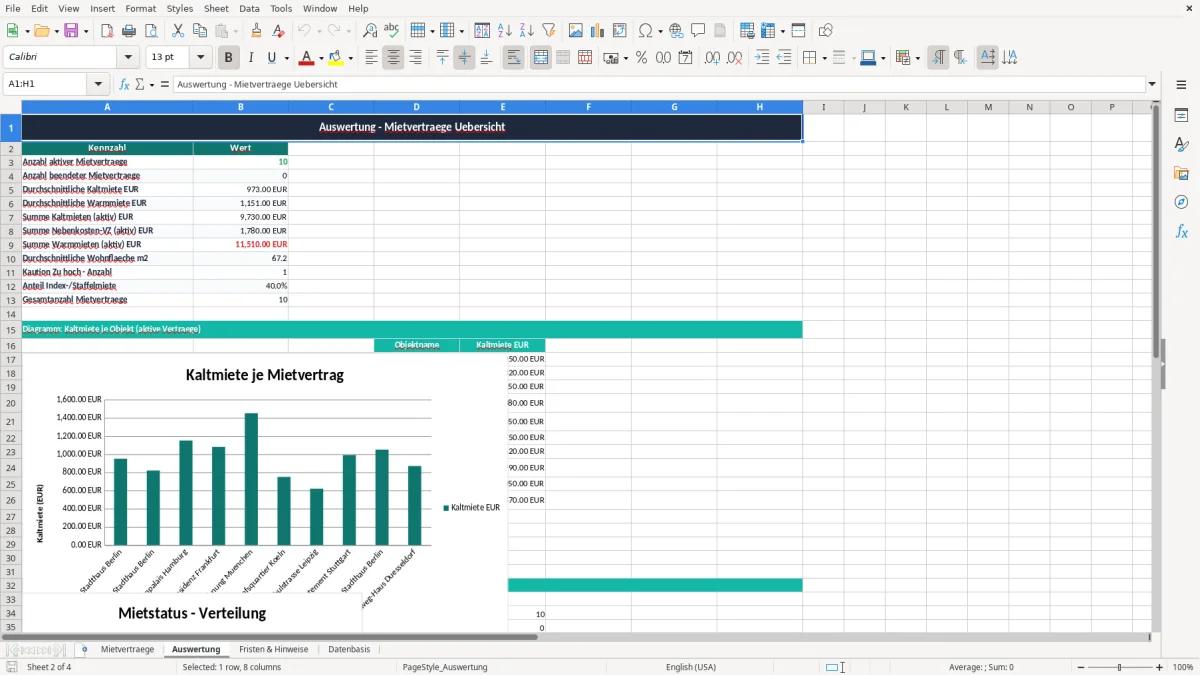Switch to the Datenbasis sheet tab
Viewport: 1200px width, 675px height.
pos(349,649)
